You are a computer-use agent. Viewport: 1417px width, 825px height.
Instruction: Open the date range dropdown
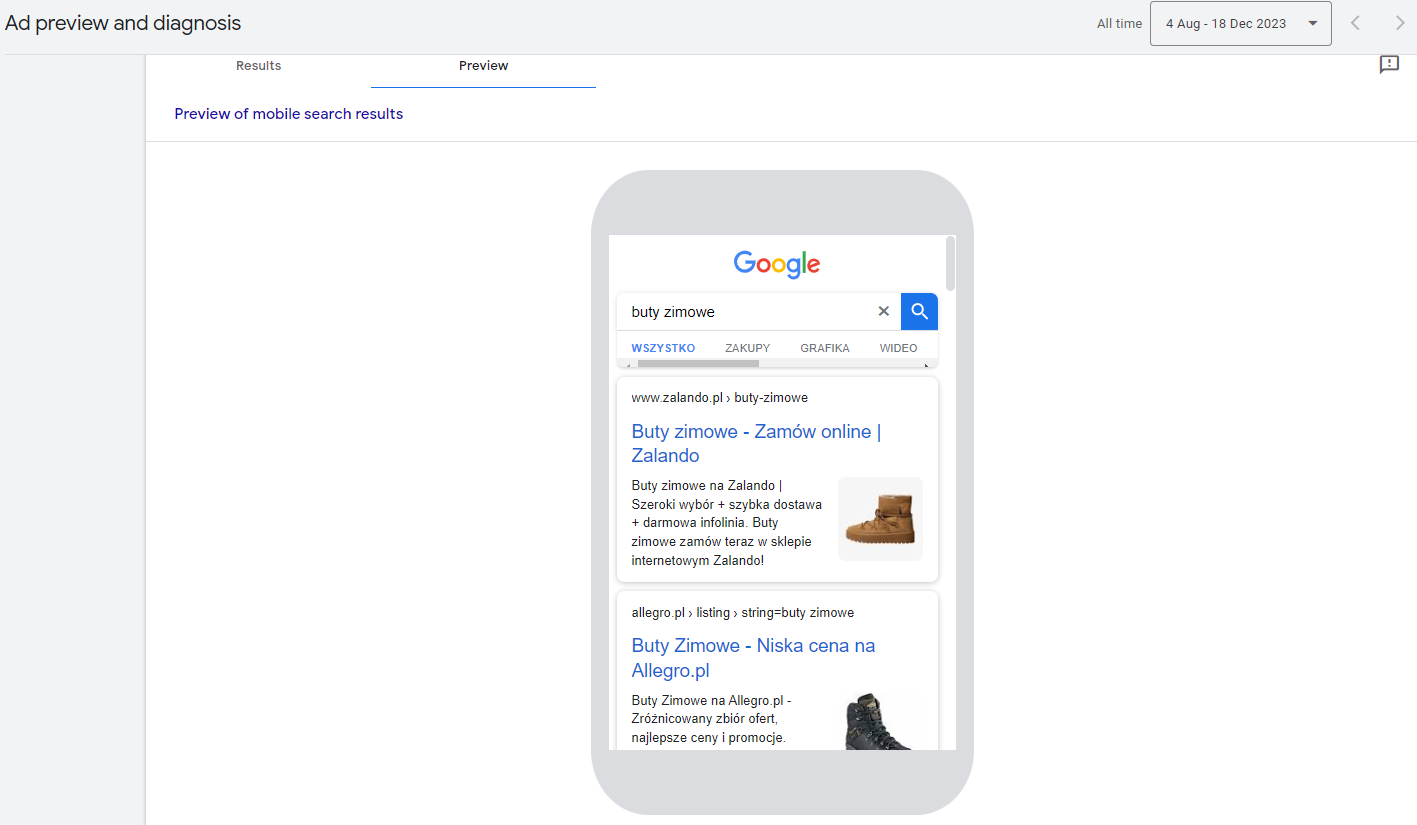pyautogui.click(x=1240, y=23)
